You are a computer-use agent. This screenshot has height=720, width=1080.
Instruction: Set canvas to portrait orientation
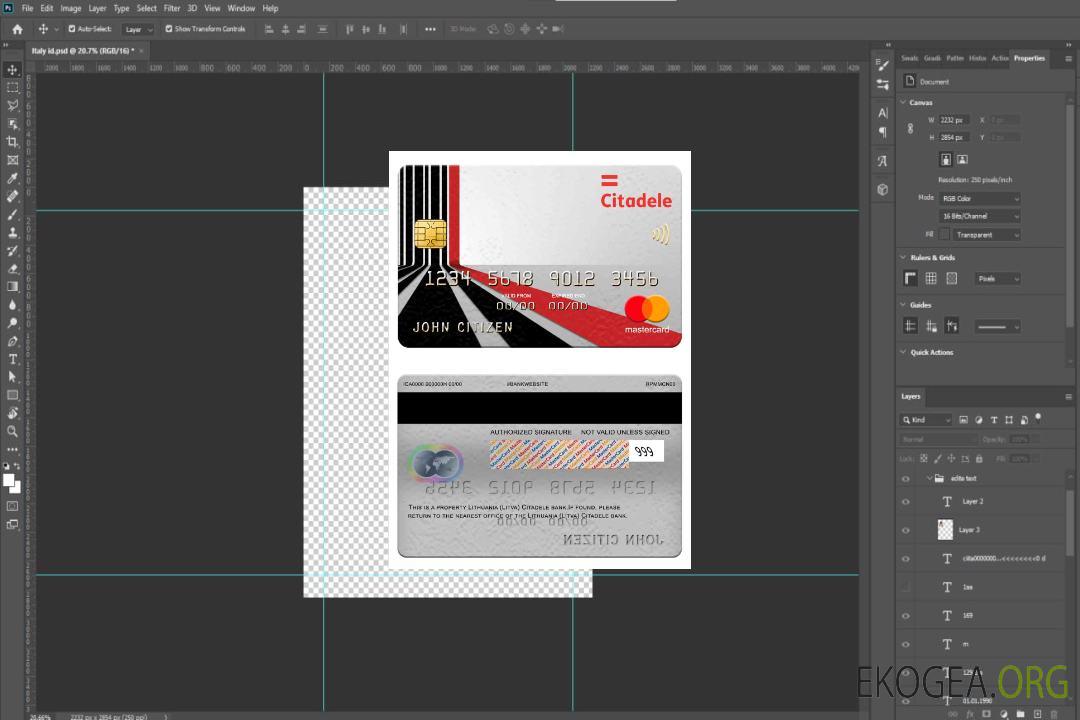[946, 159]
